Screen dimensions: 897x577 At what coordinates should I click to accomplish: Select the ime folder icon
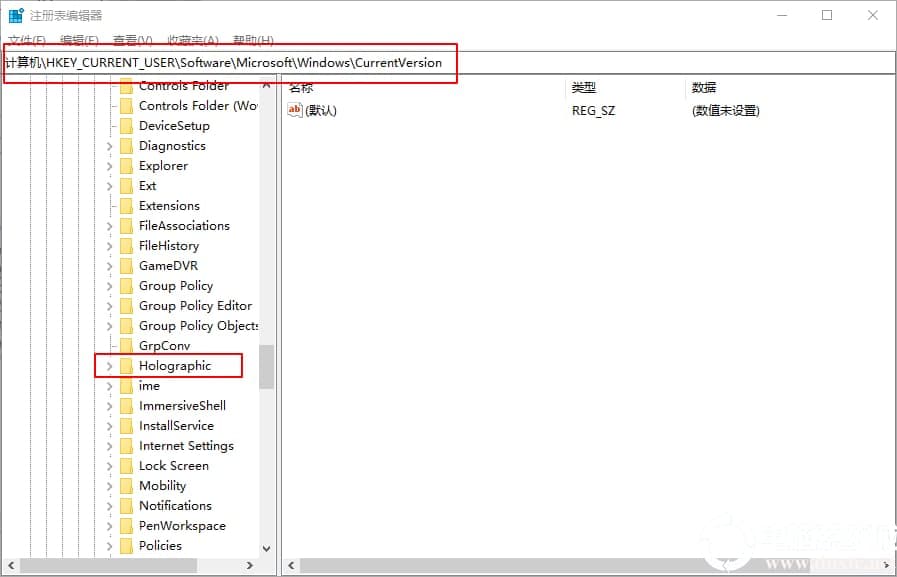(126, 385)
